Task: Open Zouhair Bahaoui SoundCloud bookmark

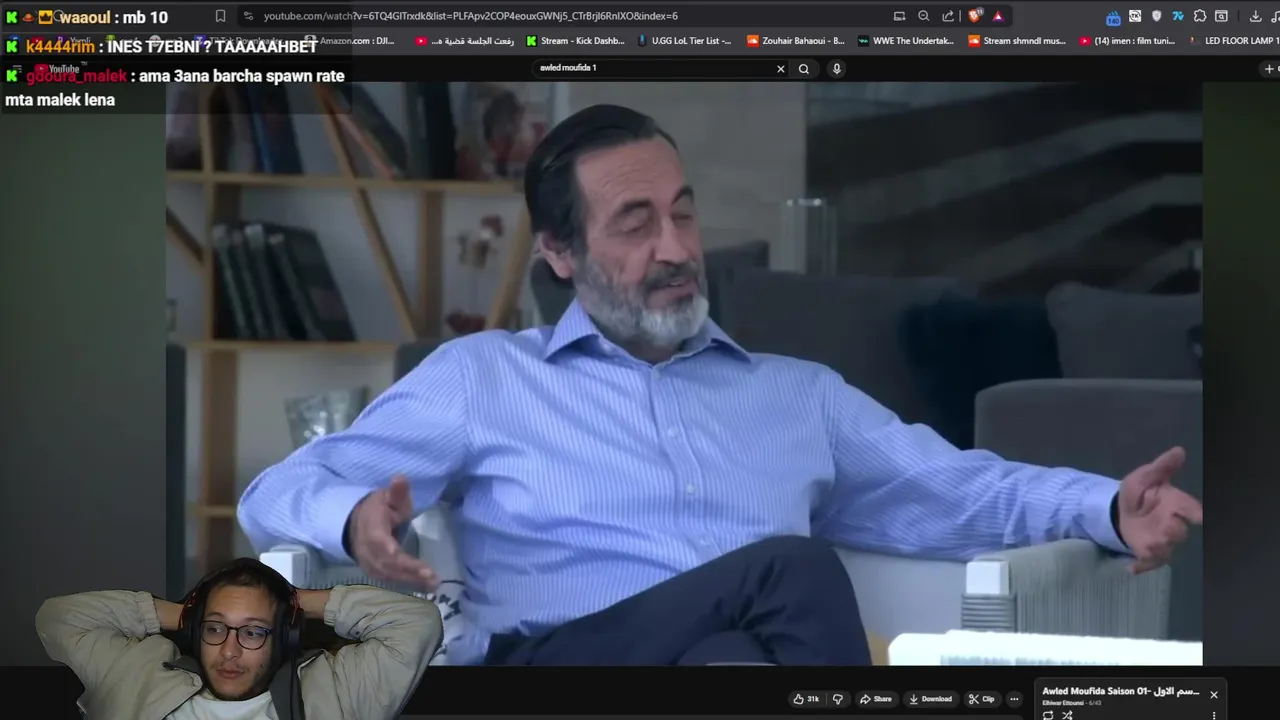Action: (796, 41)
